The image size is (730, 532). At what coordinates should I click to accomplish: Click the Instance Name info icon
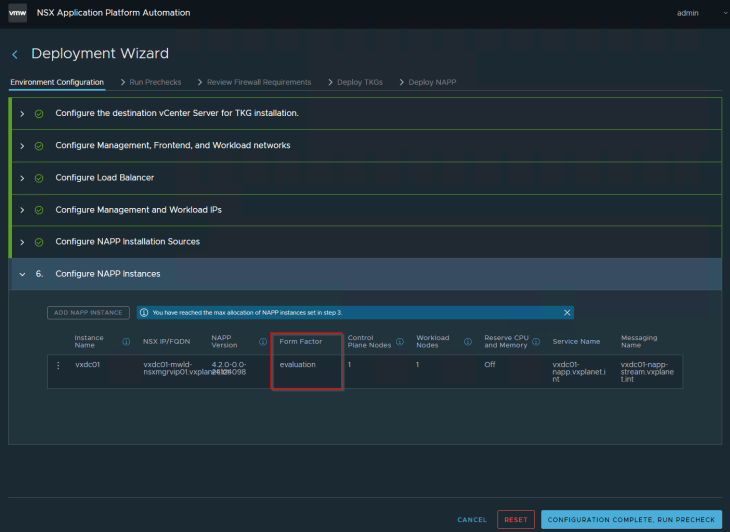point(126,342)
